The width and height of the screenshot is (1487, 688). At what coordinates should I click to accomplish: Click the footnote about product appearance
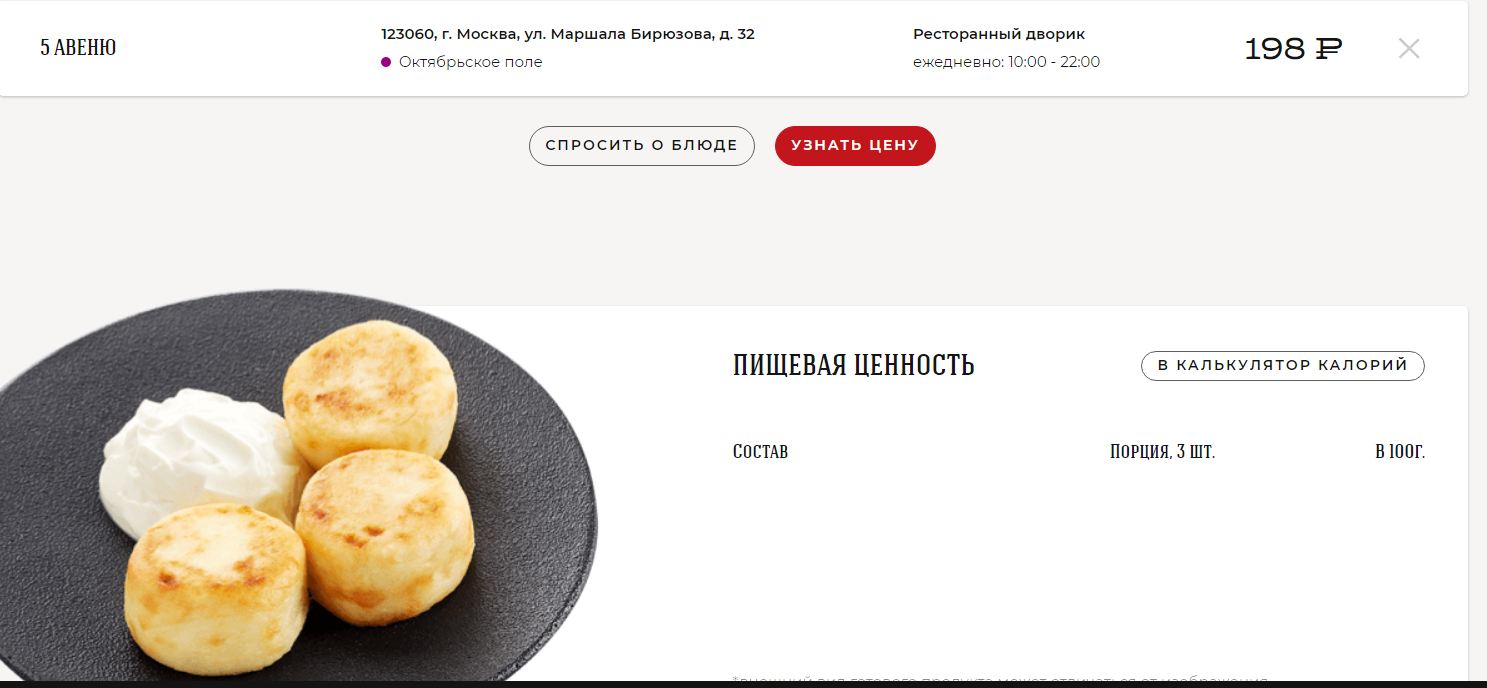click(1000, 680)
